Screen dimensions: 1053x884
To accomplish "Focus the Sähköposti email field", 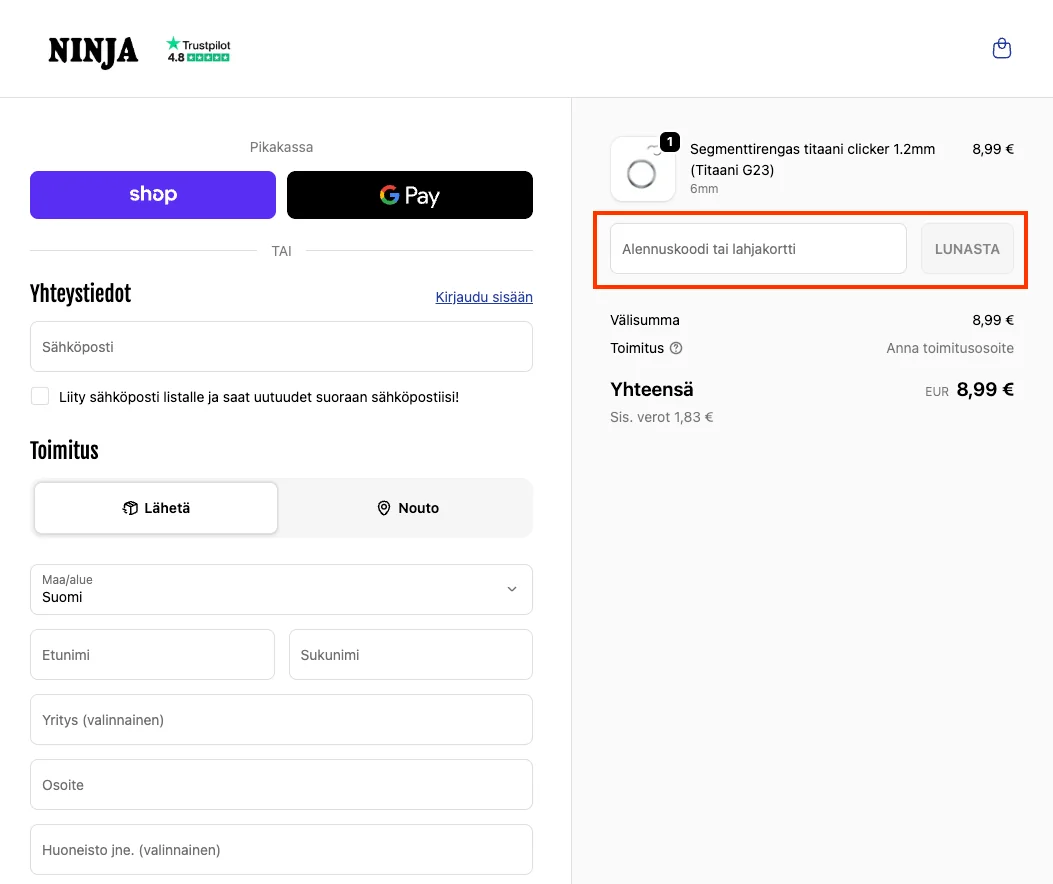I will (281, 347).
